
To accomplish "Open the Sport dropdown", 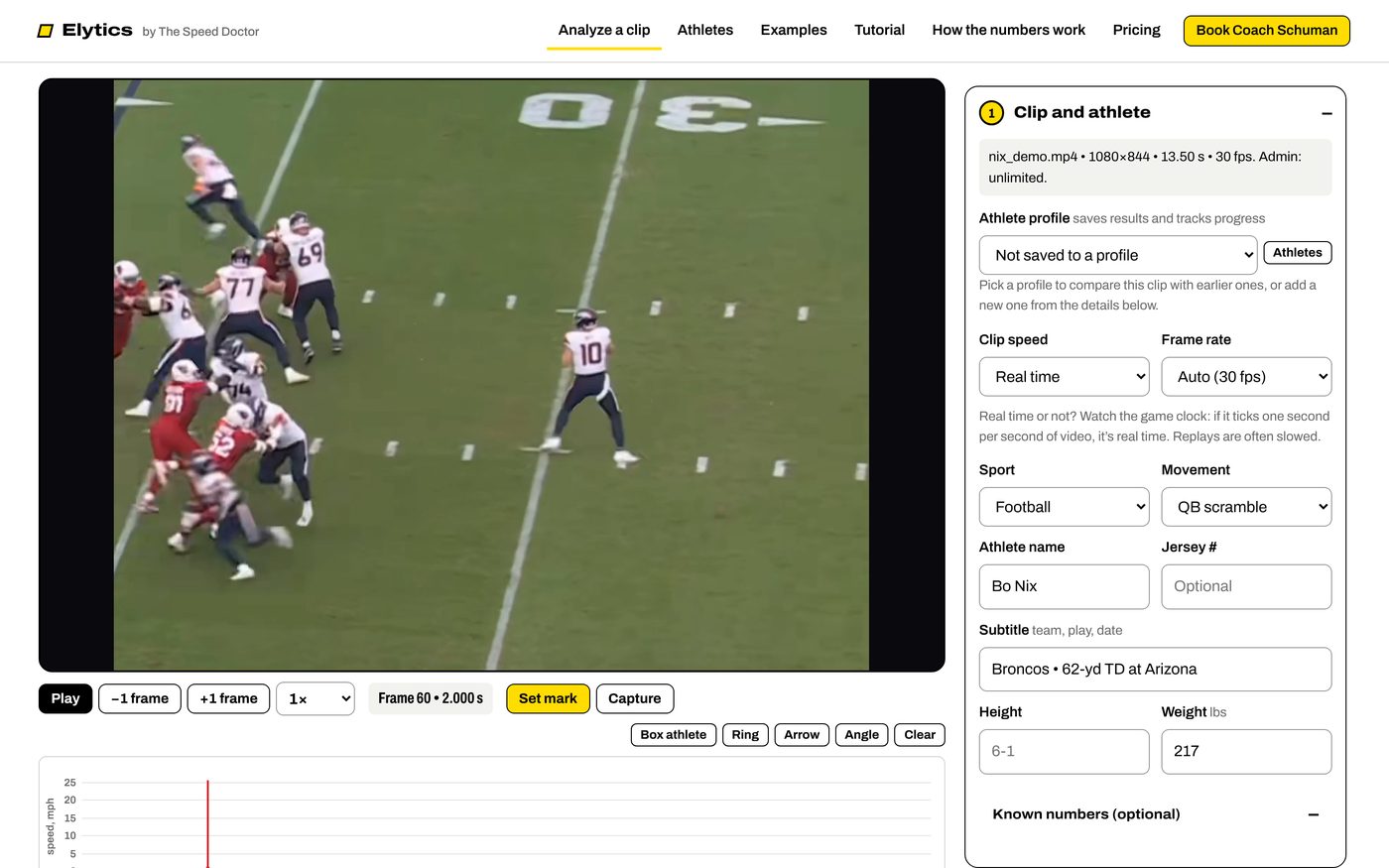I will click(1064, 507).
